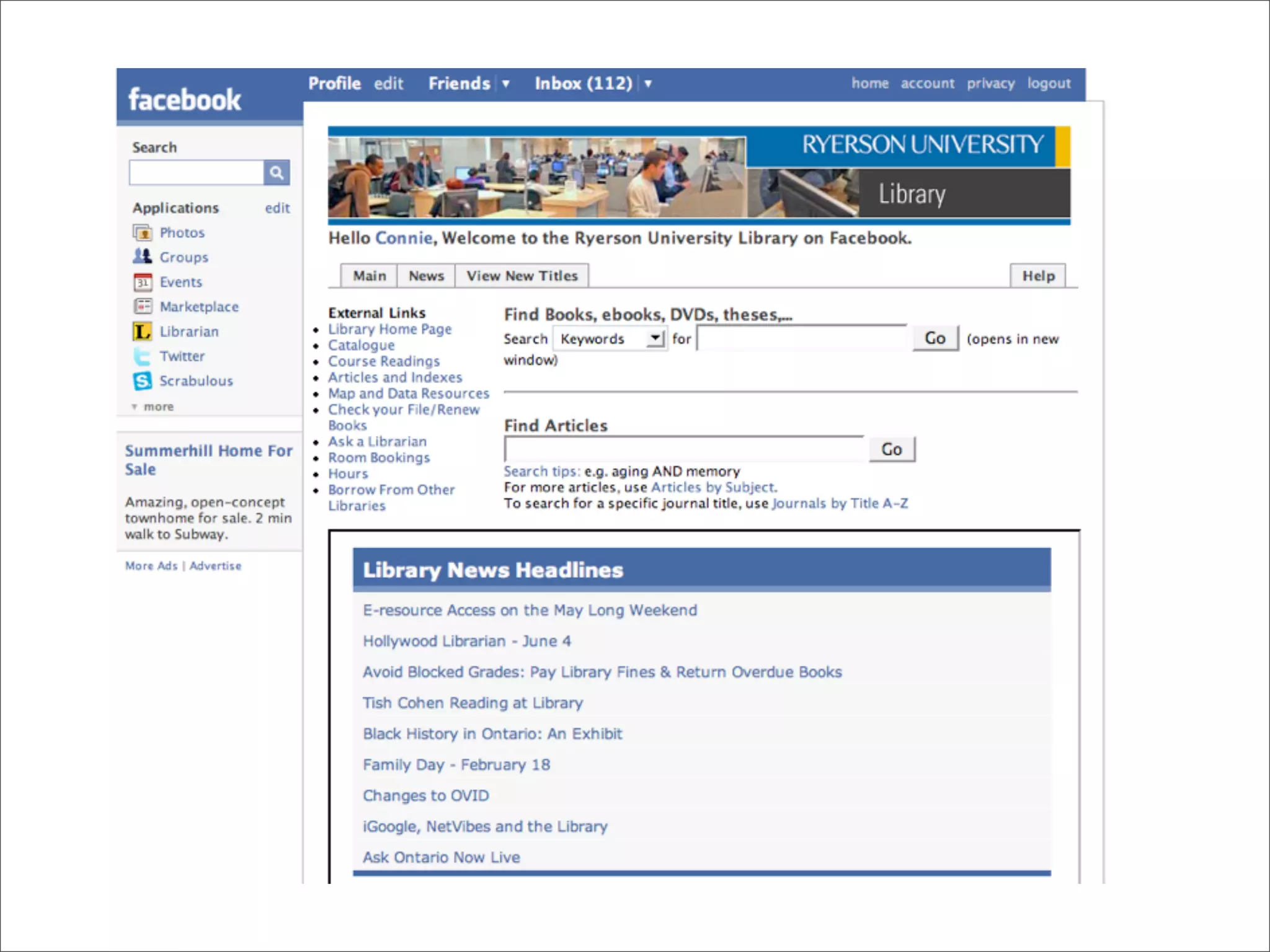Open E-resource Access May Long Weekend headline
This screenshot has width=1270, height=952.
tap(530, 610)
